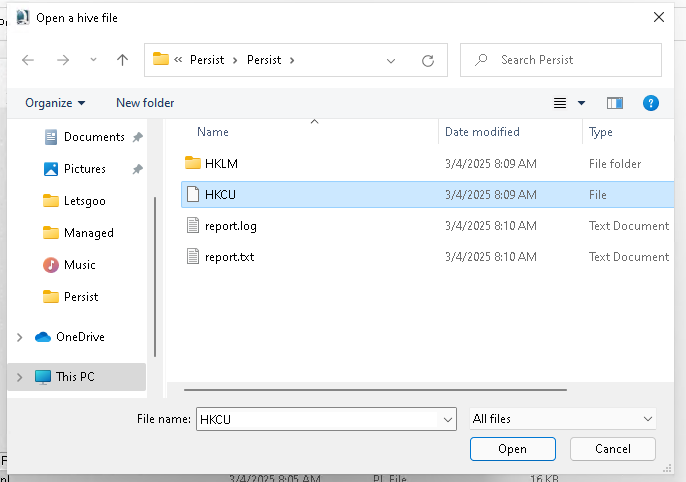Open the HKLM folder

click(x=221, y=164)
